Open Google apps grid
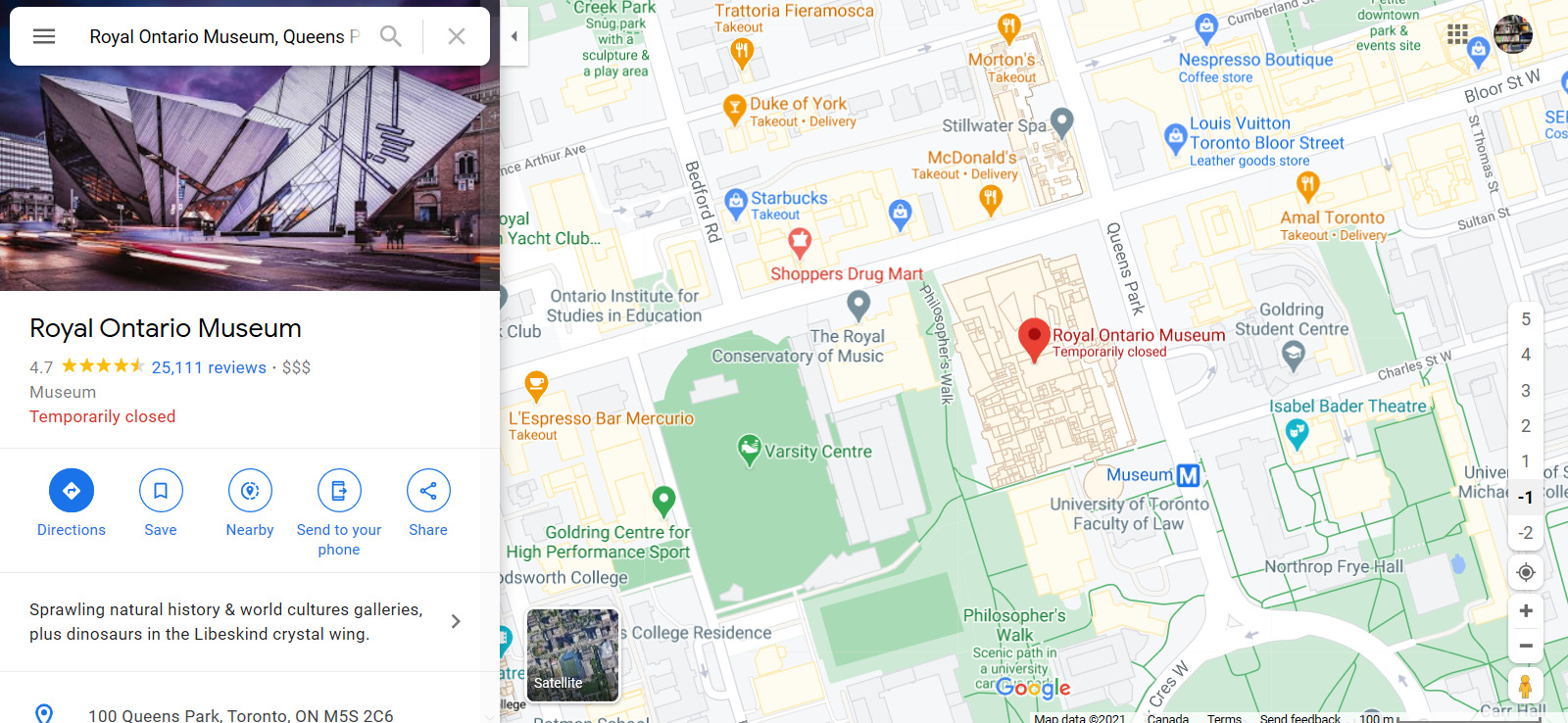 (x=1457, y=34)
